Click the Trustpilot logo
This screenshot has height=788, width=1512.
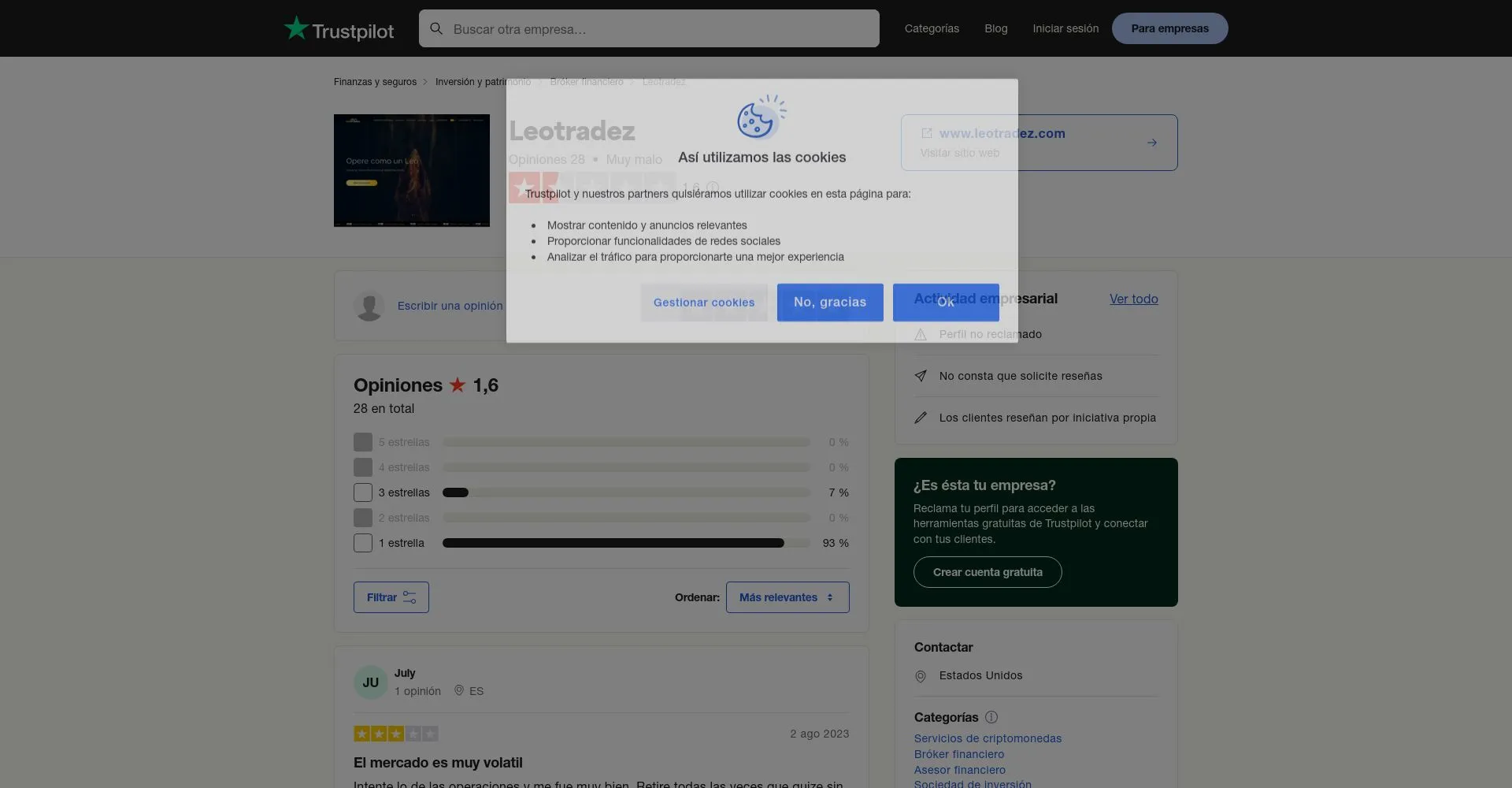pyautogui.click(x=339, y=29)
